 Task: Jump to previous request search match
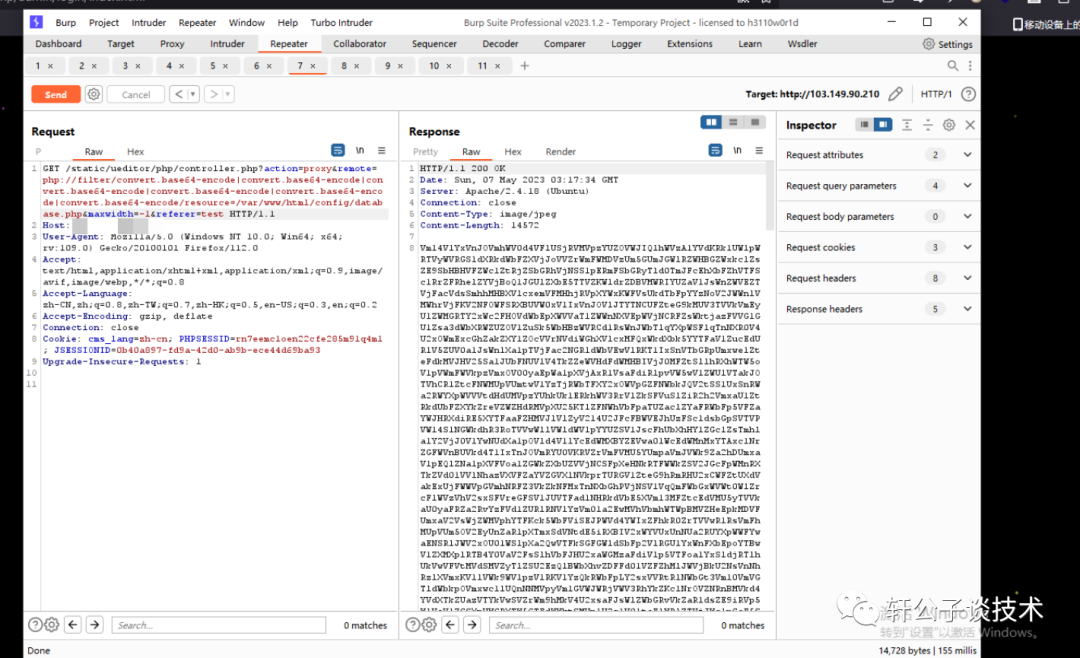[73, 625]
